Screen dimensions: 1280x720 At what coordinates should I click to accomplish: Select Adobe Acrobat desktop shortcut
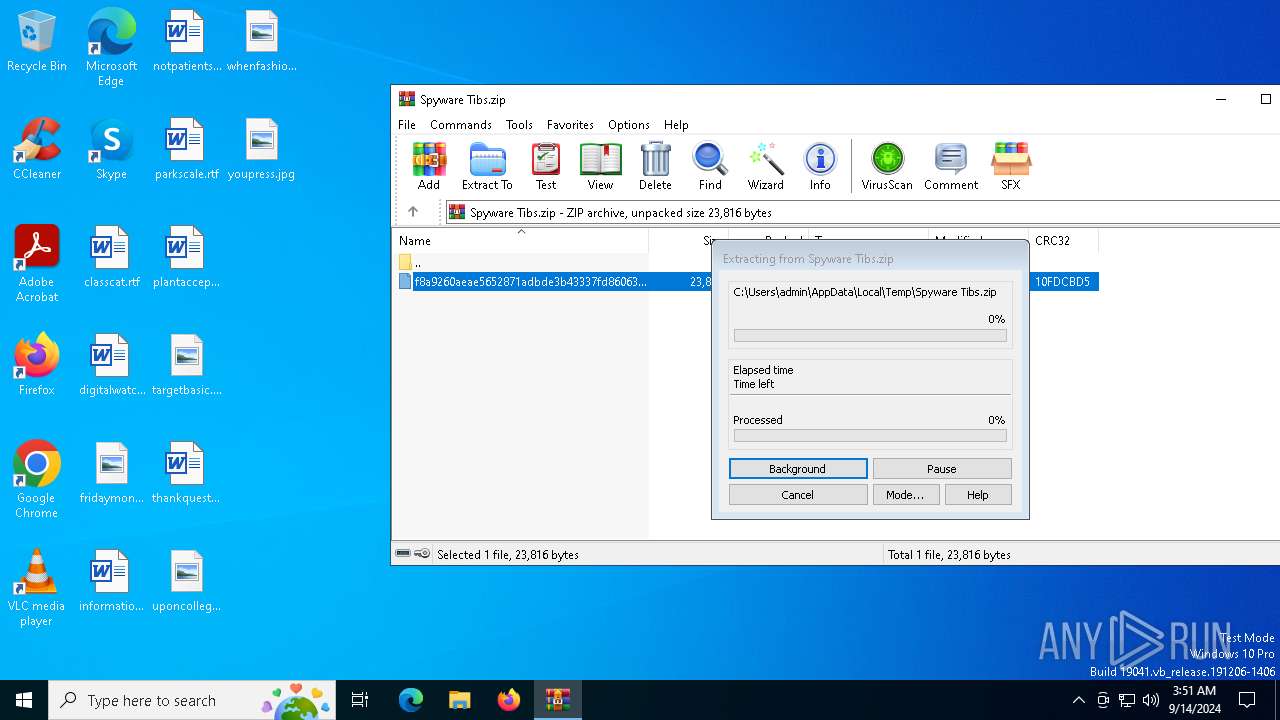tap(37, 264)
